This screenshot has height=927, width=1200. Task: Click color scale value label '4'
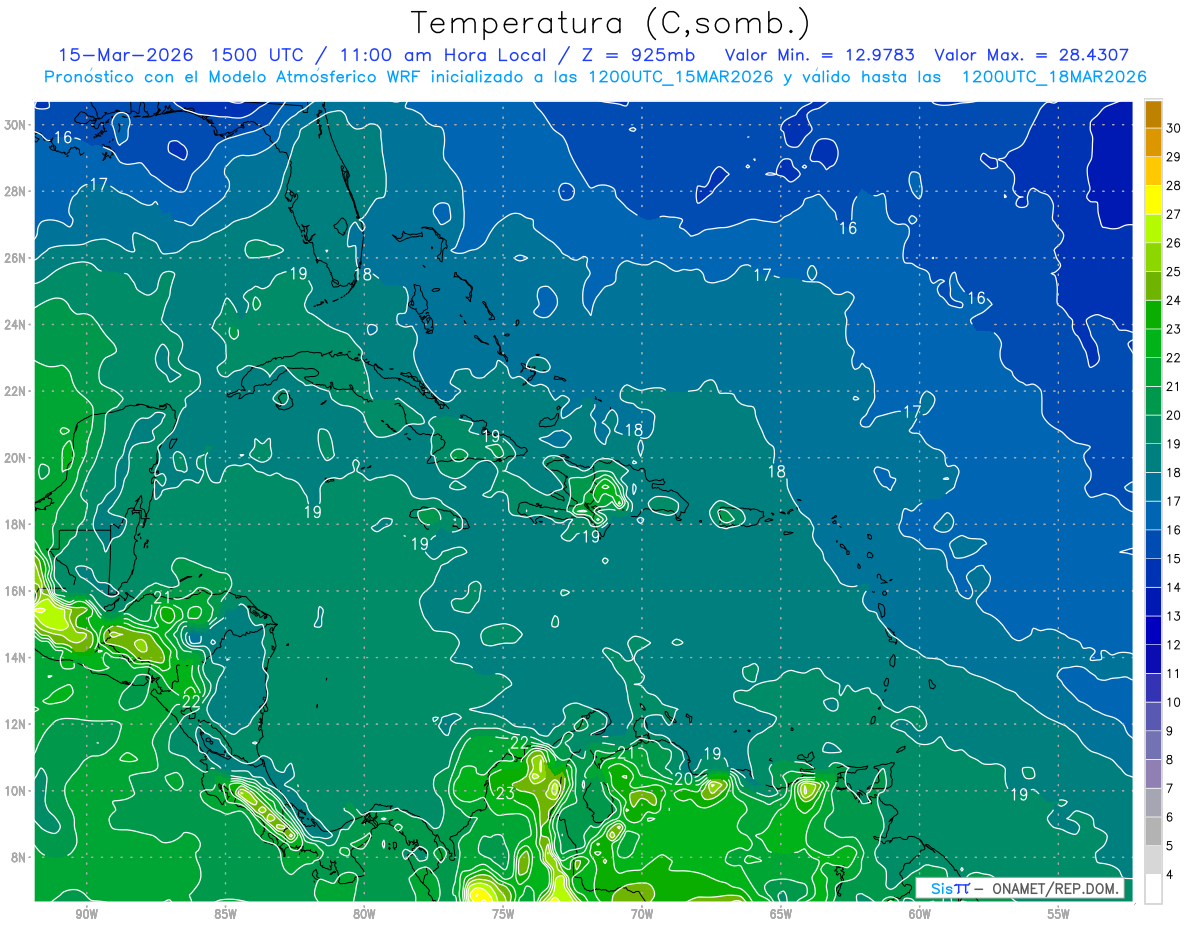tap(1171, 876)
